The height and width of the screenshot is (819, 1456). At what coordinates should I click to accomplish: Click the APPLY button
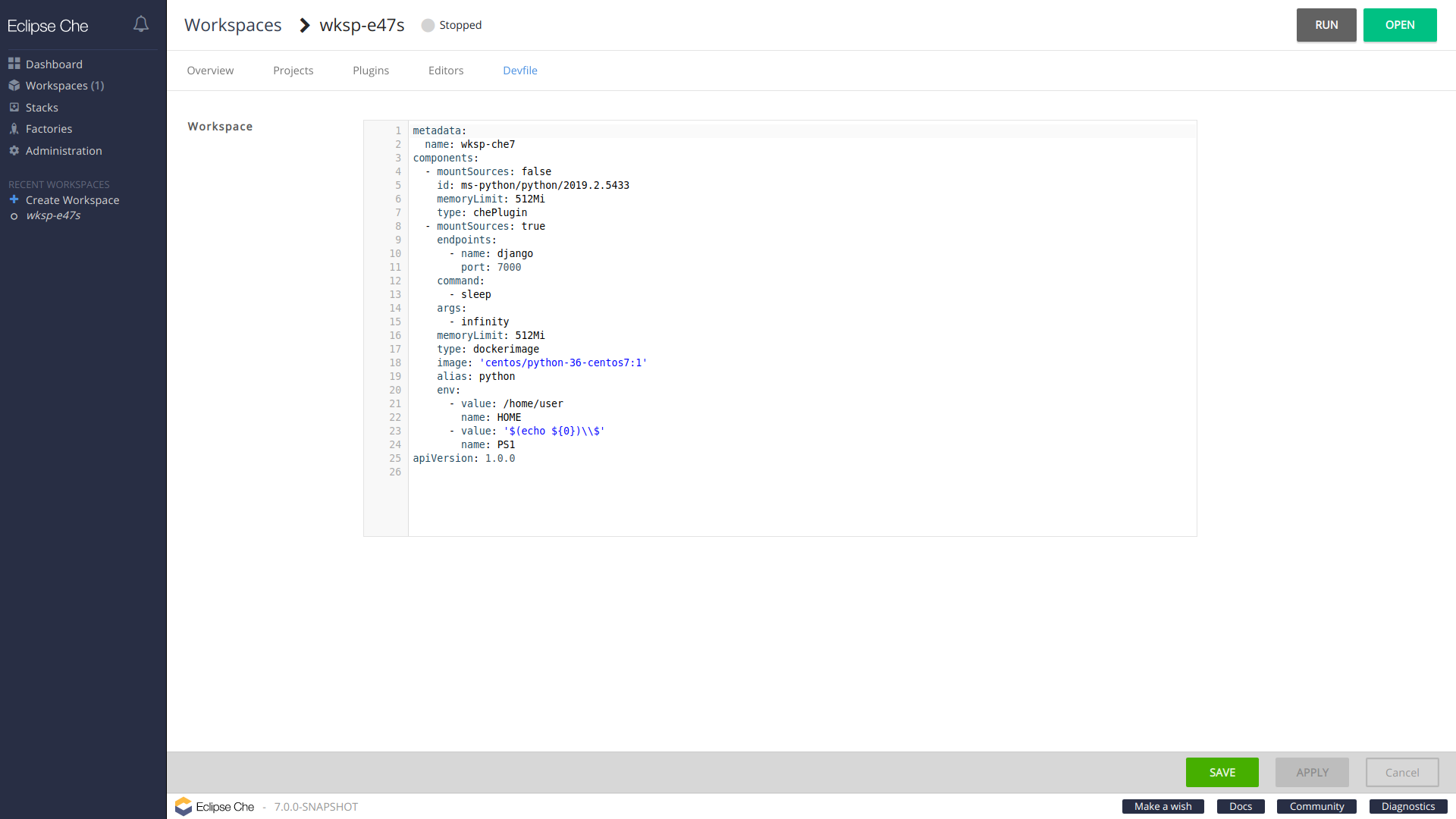click(x=1312, y=772)
